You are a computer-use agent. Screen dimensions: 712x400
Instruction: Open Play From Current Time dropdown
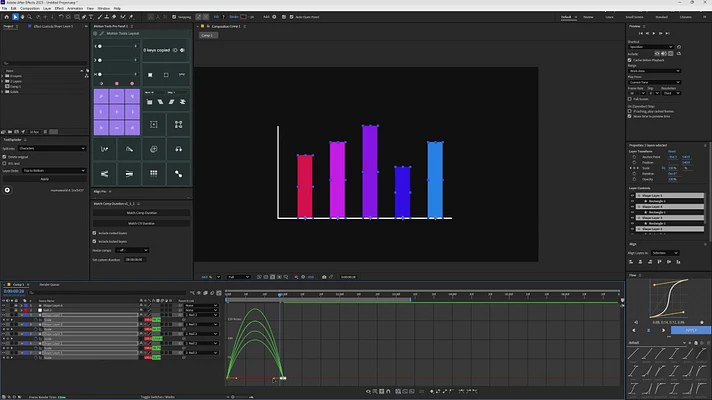(654, 82)
